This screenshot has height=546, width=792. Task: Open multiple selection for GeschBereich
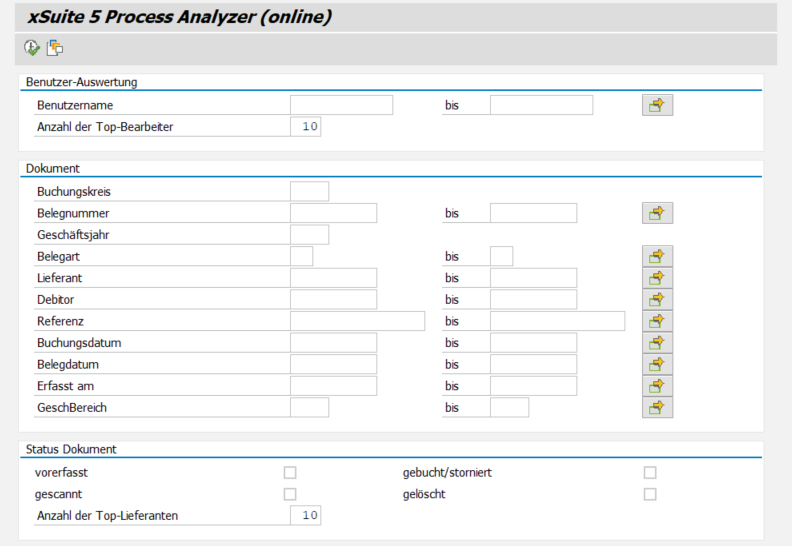click(657, 408)
